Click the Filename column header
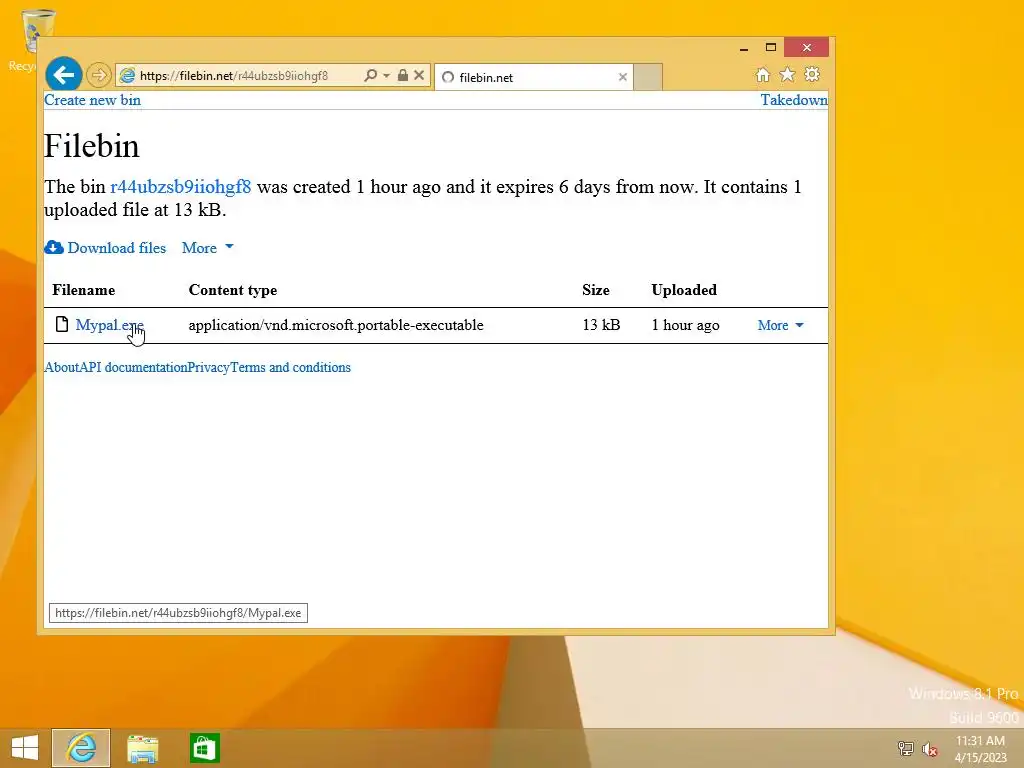1024x768 pixels. click(84, 290)
